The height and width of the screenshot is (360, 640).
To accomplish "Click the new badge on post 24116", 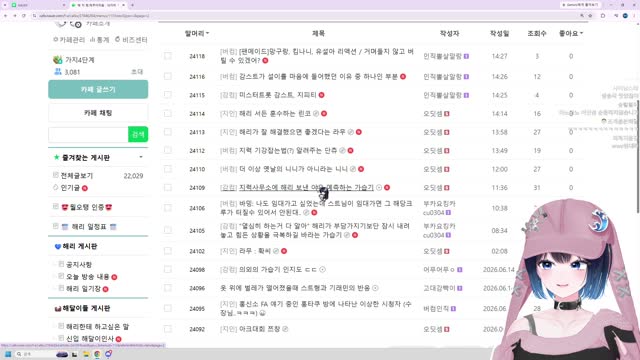I will [x=403, y=77].
